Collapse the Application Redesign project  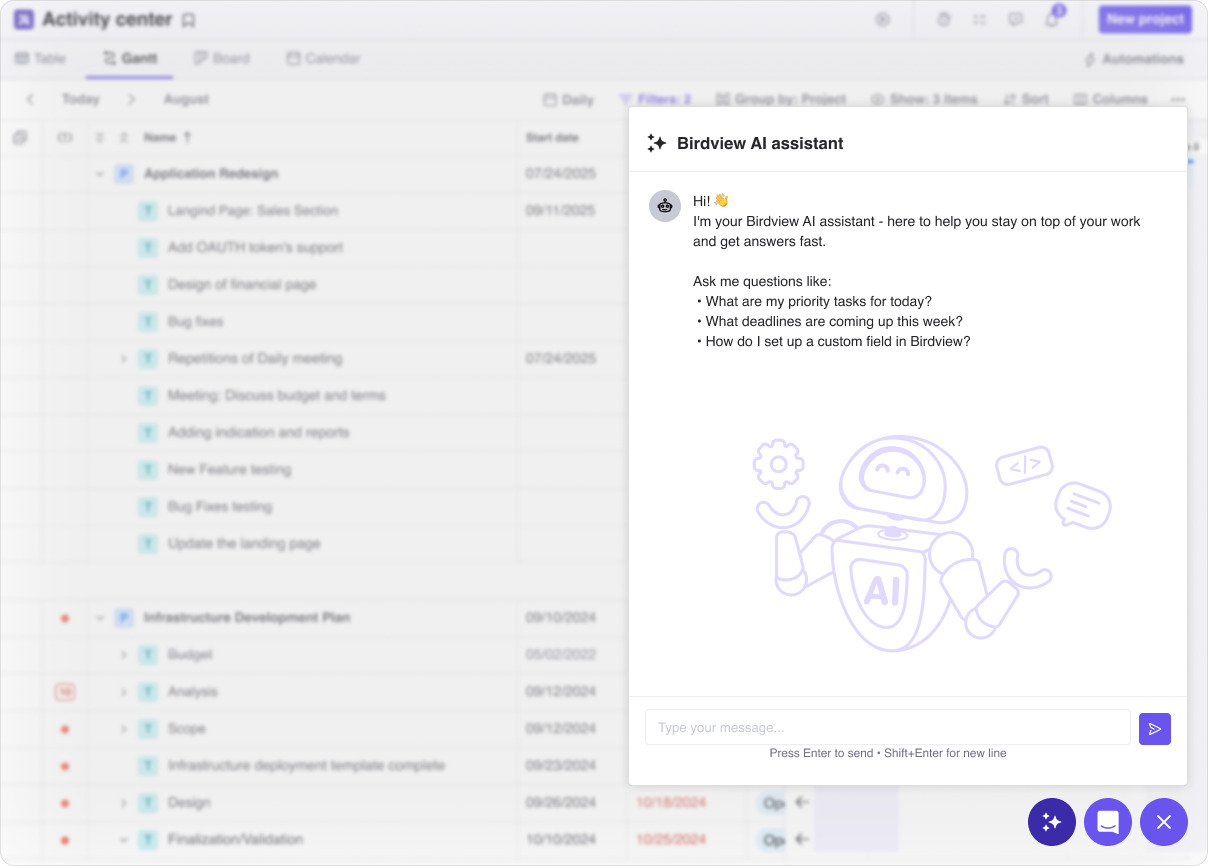[x=100, y=174]
